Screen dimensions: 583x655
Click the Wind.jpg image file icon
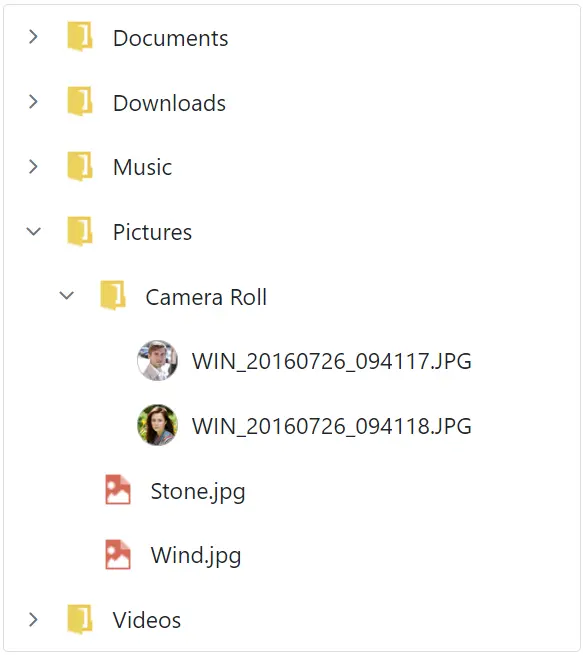[x=118, y=555]
